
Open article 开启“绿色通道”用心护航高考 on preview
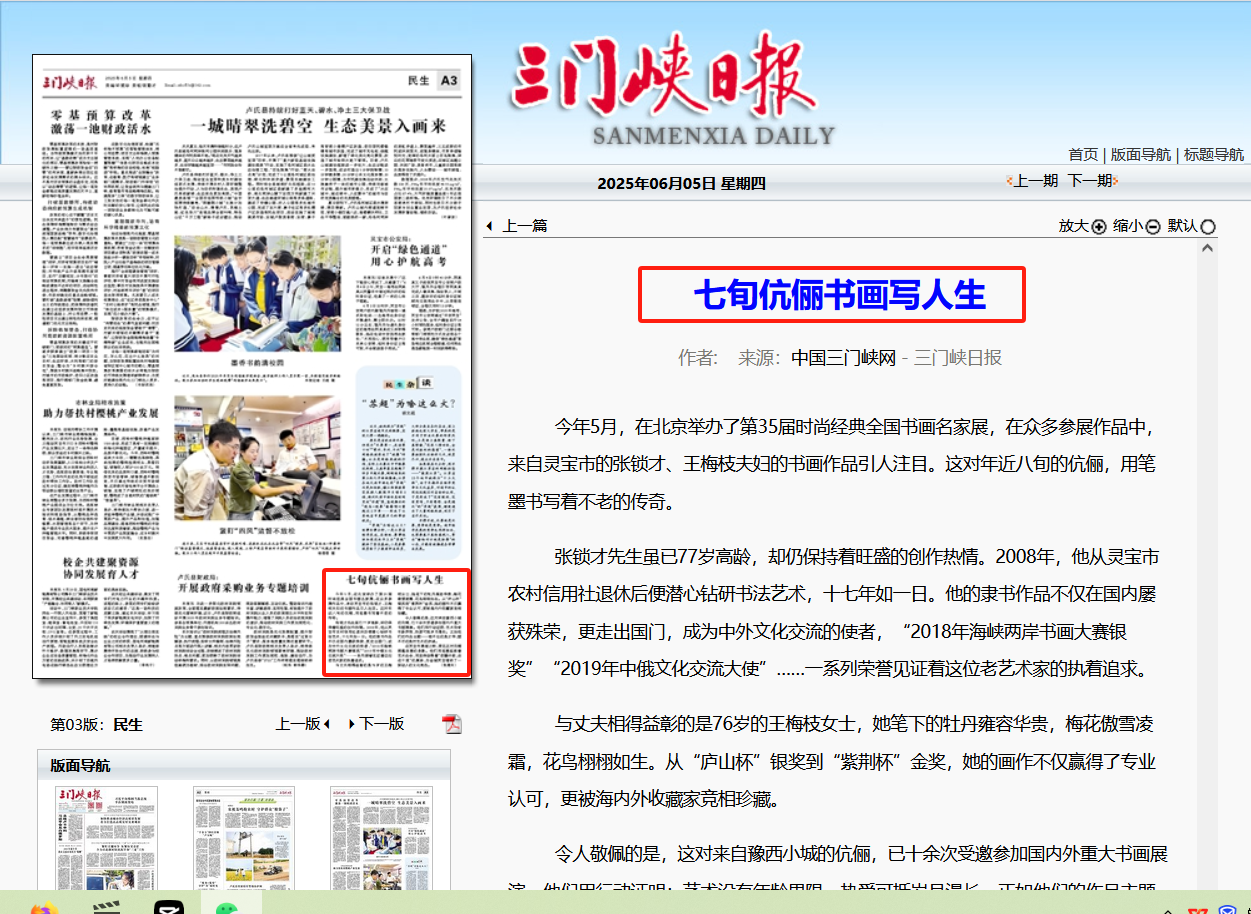tap(408, 255)
